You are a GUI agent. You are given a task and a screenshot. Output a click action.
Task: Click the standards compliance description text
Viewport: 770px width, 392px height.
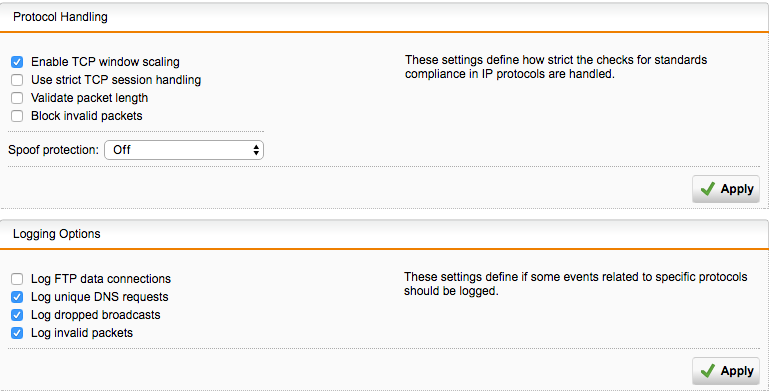(556, 67)
